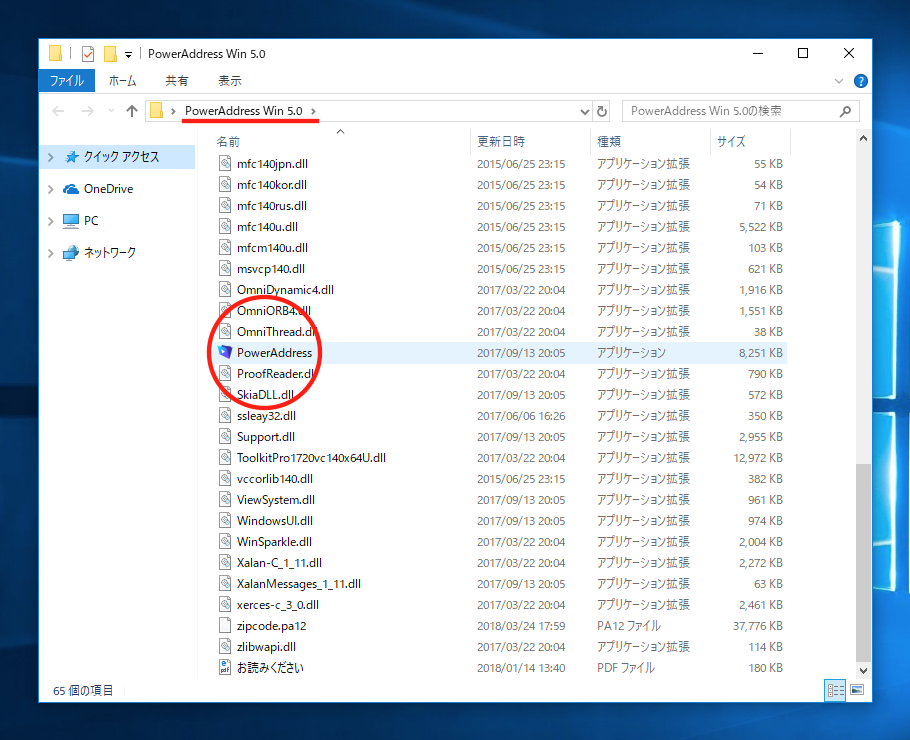
Task: Expand the ネットワーク tree node
Action: click(50, 253)
